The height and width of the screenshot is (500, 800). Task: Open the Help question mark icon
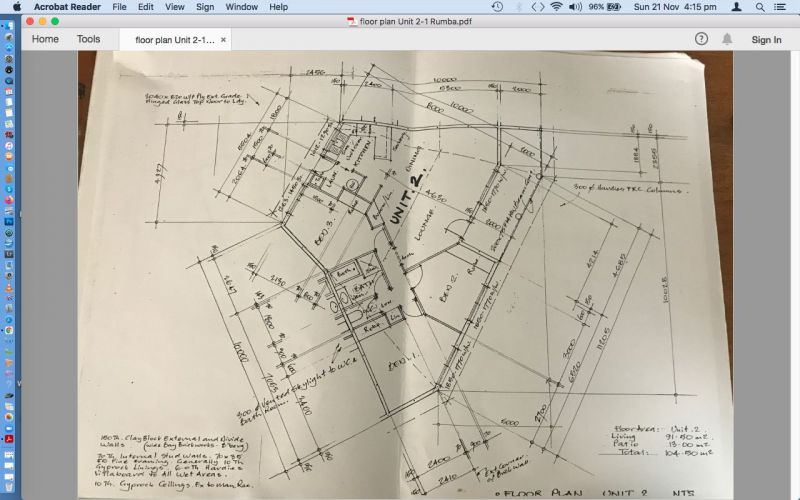(701, 39)
